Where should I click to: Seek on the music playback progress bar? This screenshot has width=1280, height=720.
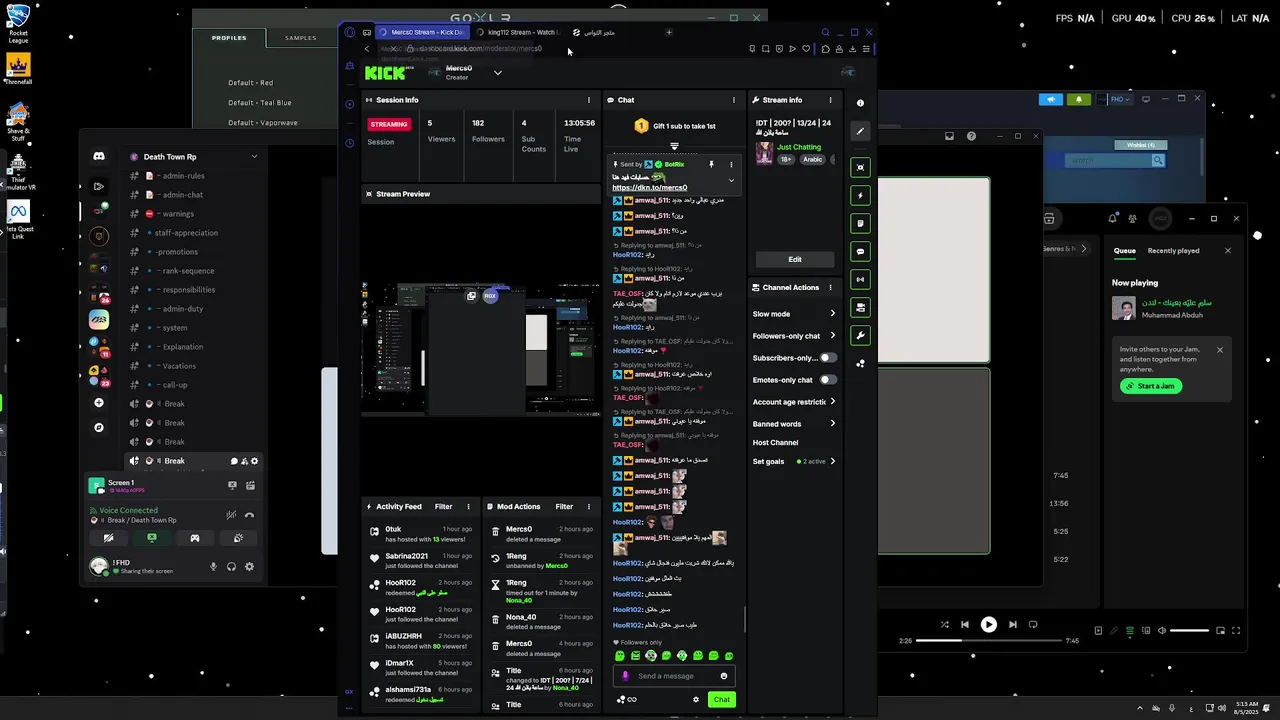988,641
